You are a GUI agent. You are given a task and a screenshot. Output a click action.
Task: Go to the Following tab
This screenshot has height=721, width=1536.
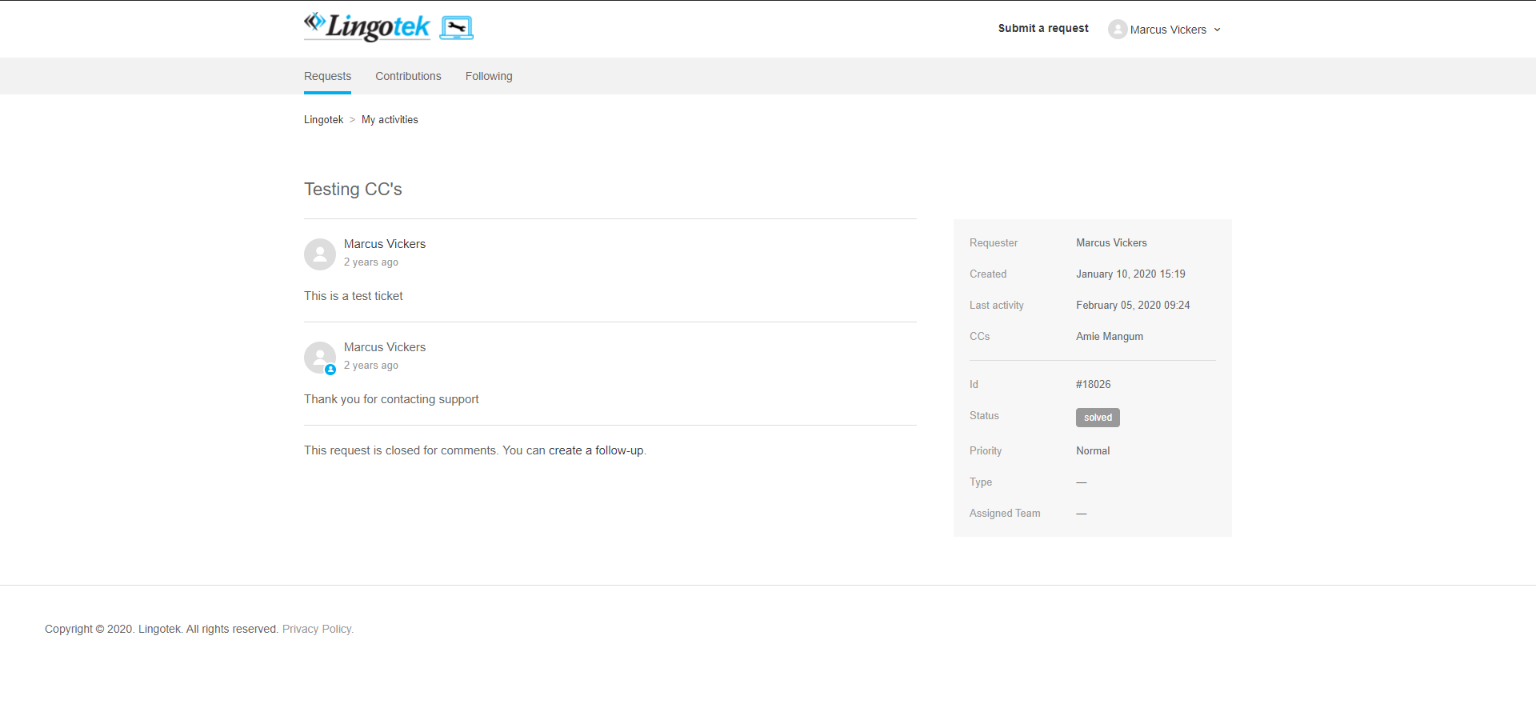point(488,76)
